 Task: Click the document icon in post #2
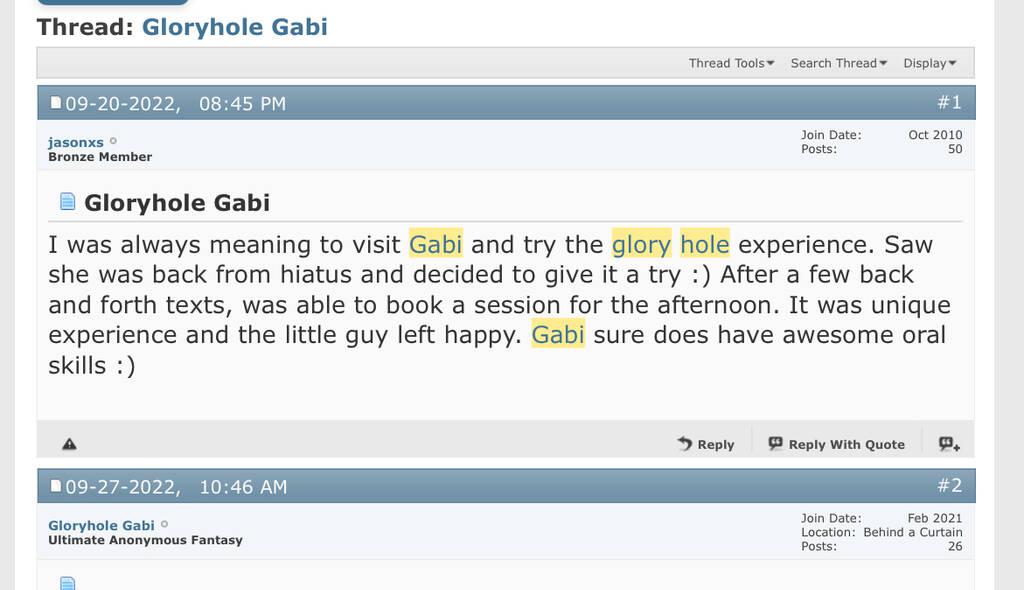pos(68,583)
